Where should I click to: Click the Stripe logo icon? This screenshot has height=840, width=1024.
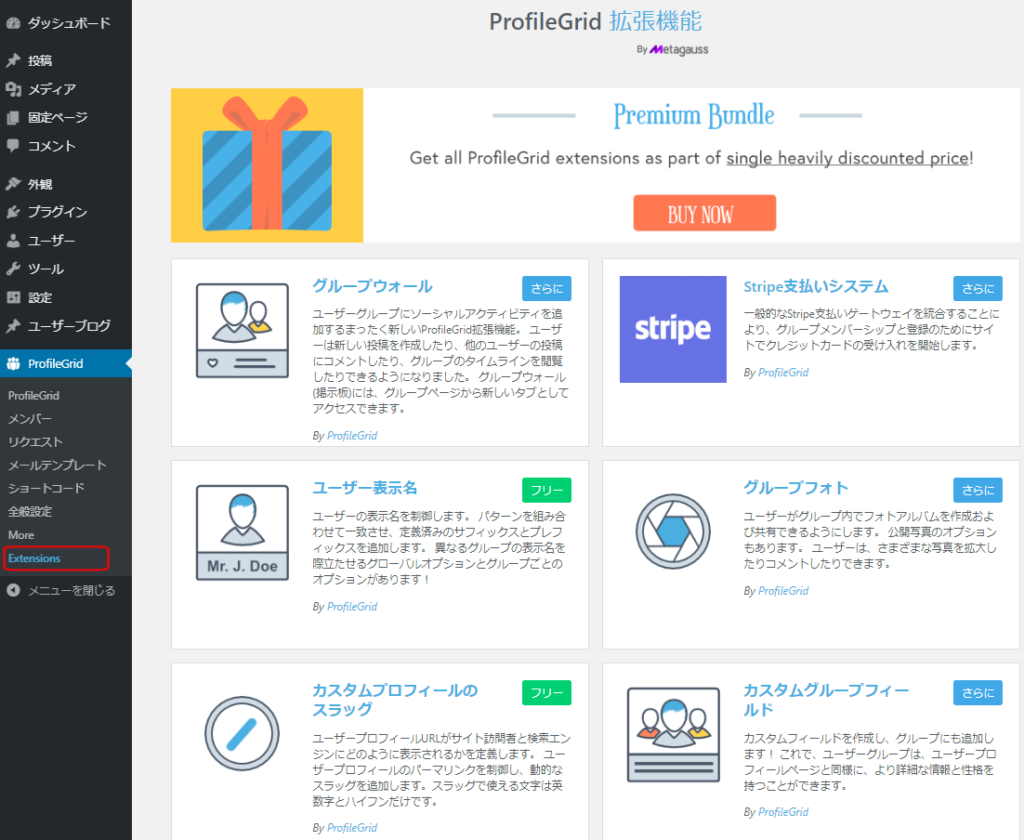click(x=673, y=329)
